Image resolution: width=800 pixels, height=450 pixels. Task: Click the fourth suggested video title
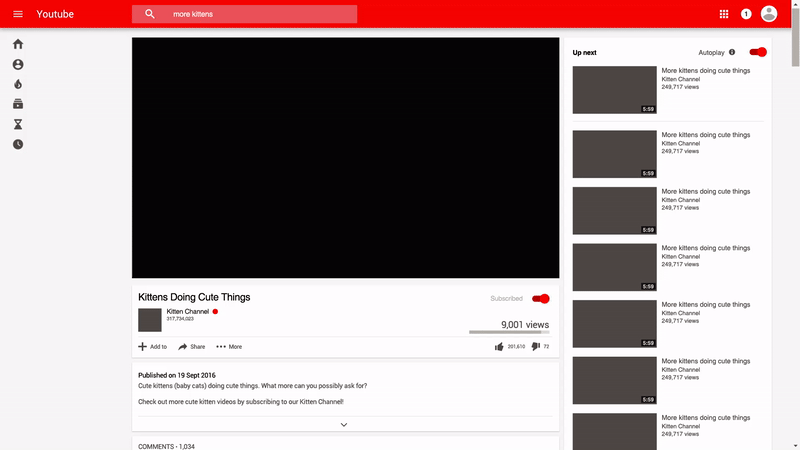[x=706, y=248]
